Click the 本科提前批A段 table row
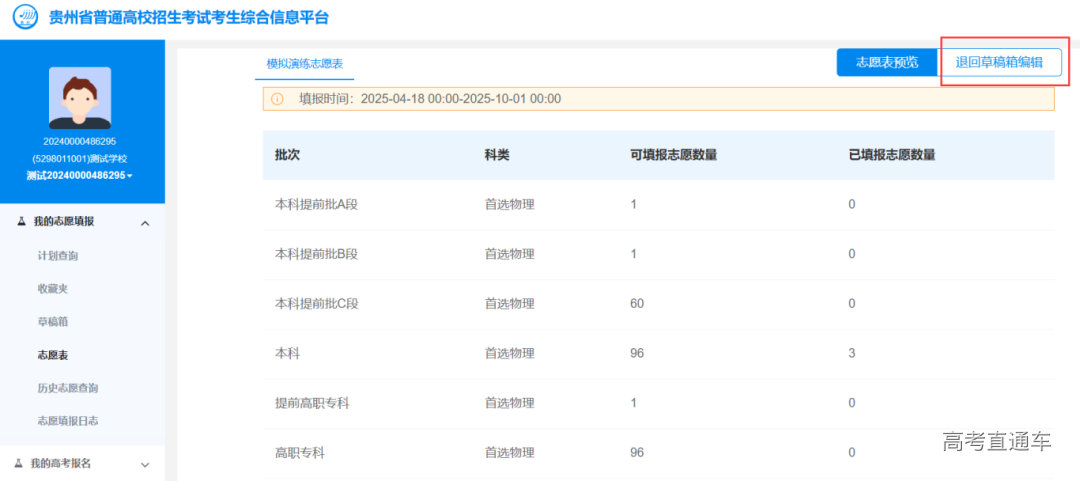1080x481 pixels. [x=658, y=204]
